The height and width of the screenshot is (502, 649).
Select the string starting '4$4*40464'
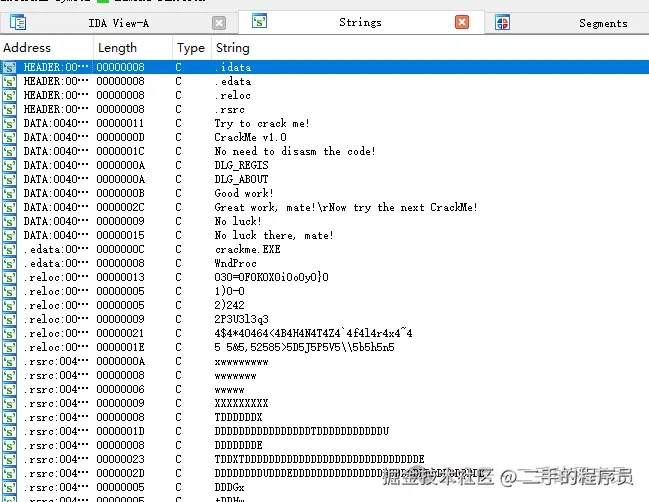click(313, 333)
